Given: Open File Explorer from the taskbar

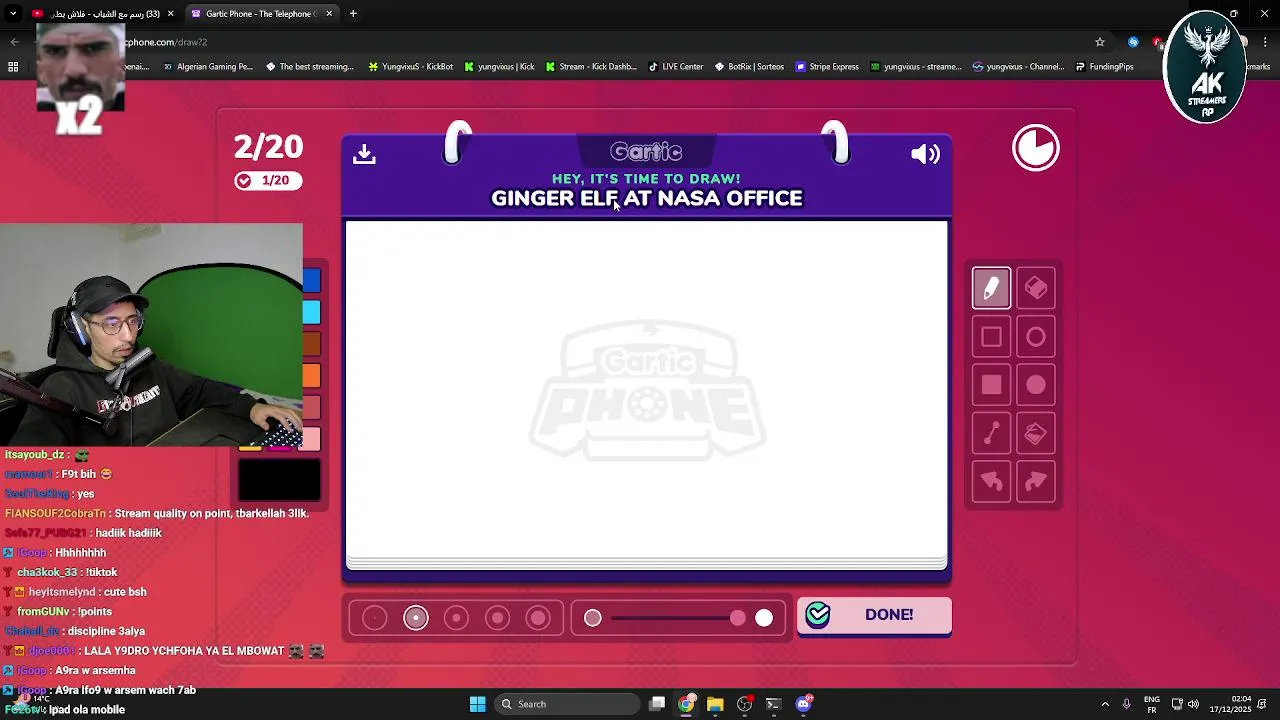Looking at the screenshot, I should coord(715,704).
